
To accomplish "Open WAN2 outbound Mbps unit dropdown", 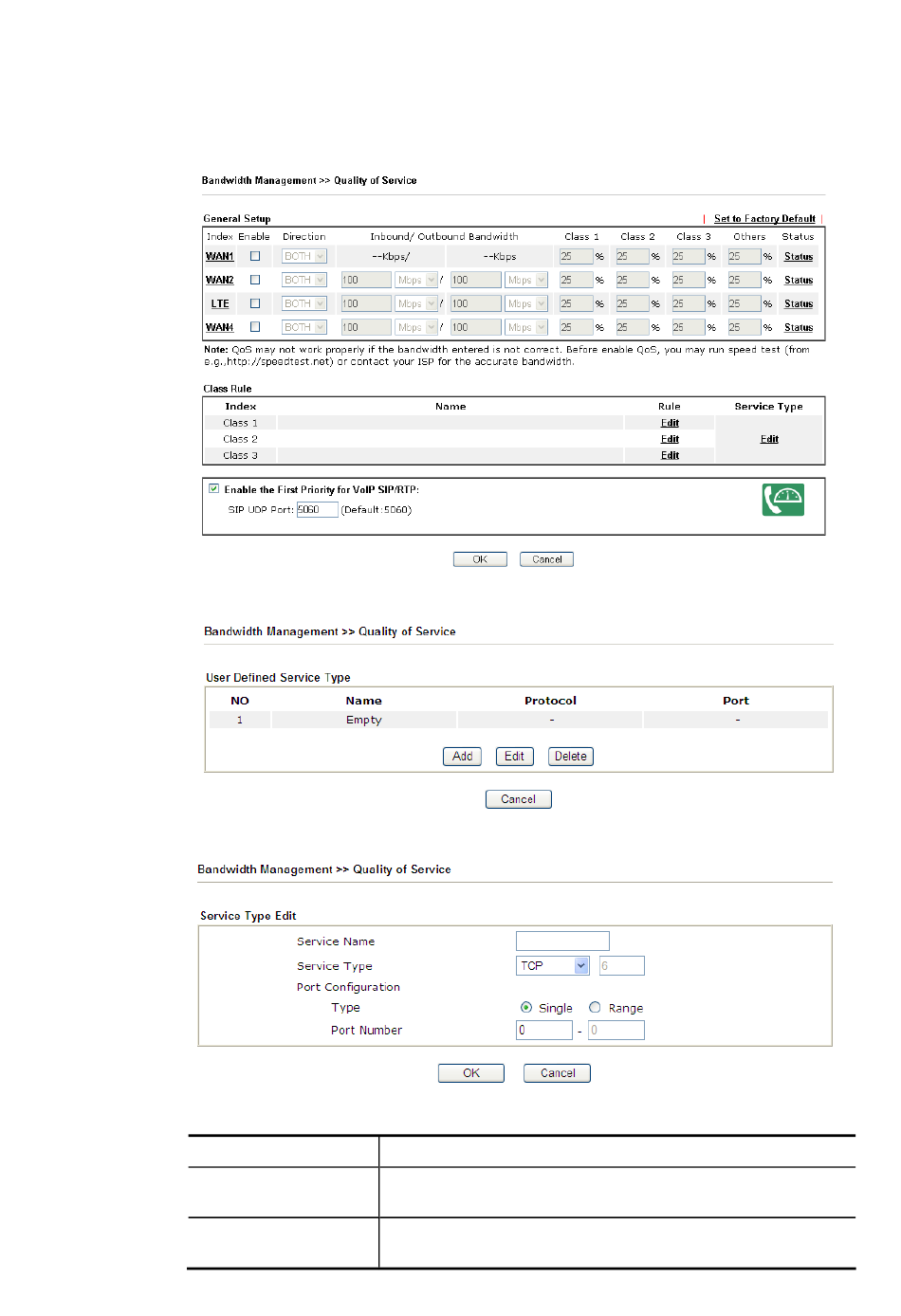I will (526, 280).
